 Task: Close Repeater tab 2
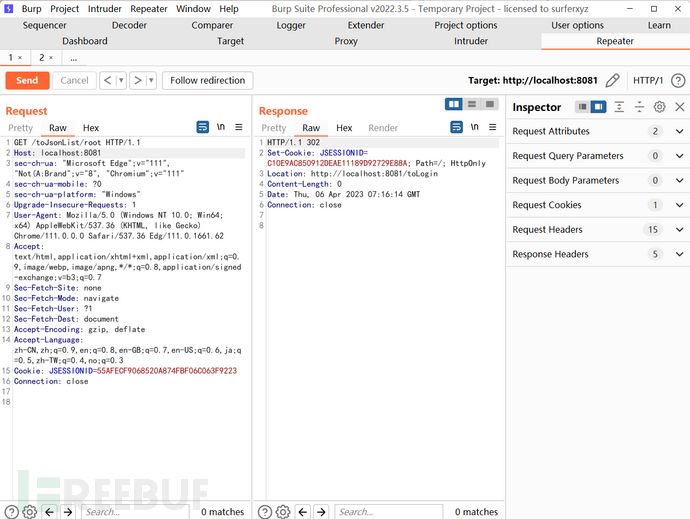coord(51,58)
